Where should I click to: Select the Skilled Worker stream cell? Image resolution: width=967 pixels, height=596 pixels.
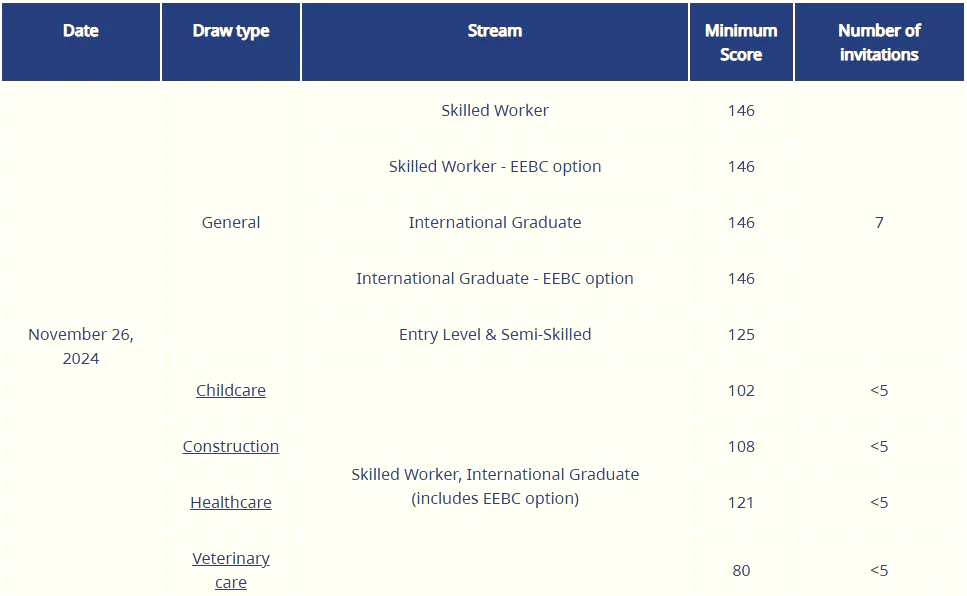click(495, 110)
